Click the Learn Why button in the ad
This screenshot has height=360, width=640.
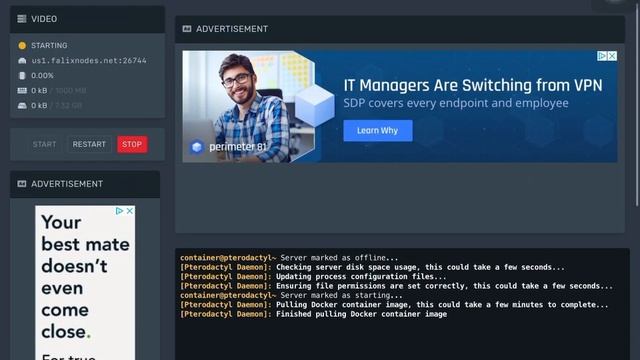tap(378, 131)
